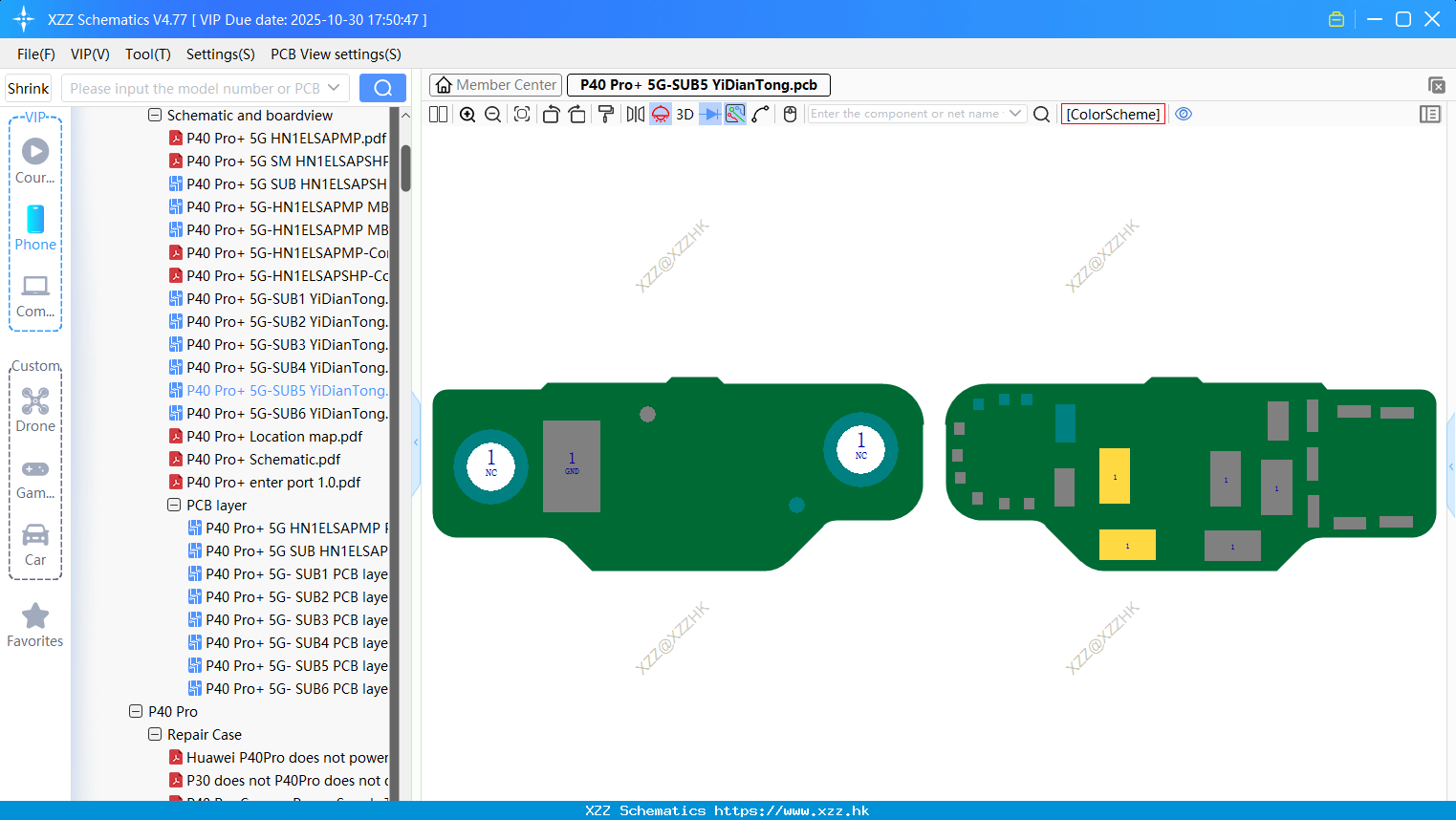The height and width of the screenshot is (820, 1456).
Task: Open Favorites
Action: point(35,625)
